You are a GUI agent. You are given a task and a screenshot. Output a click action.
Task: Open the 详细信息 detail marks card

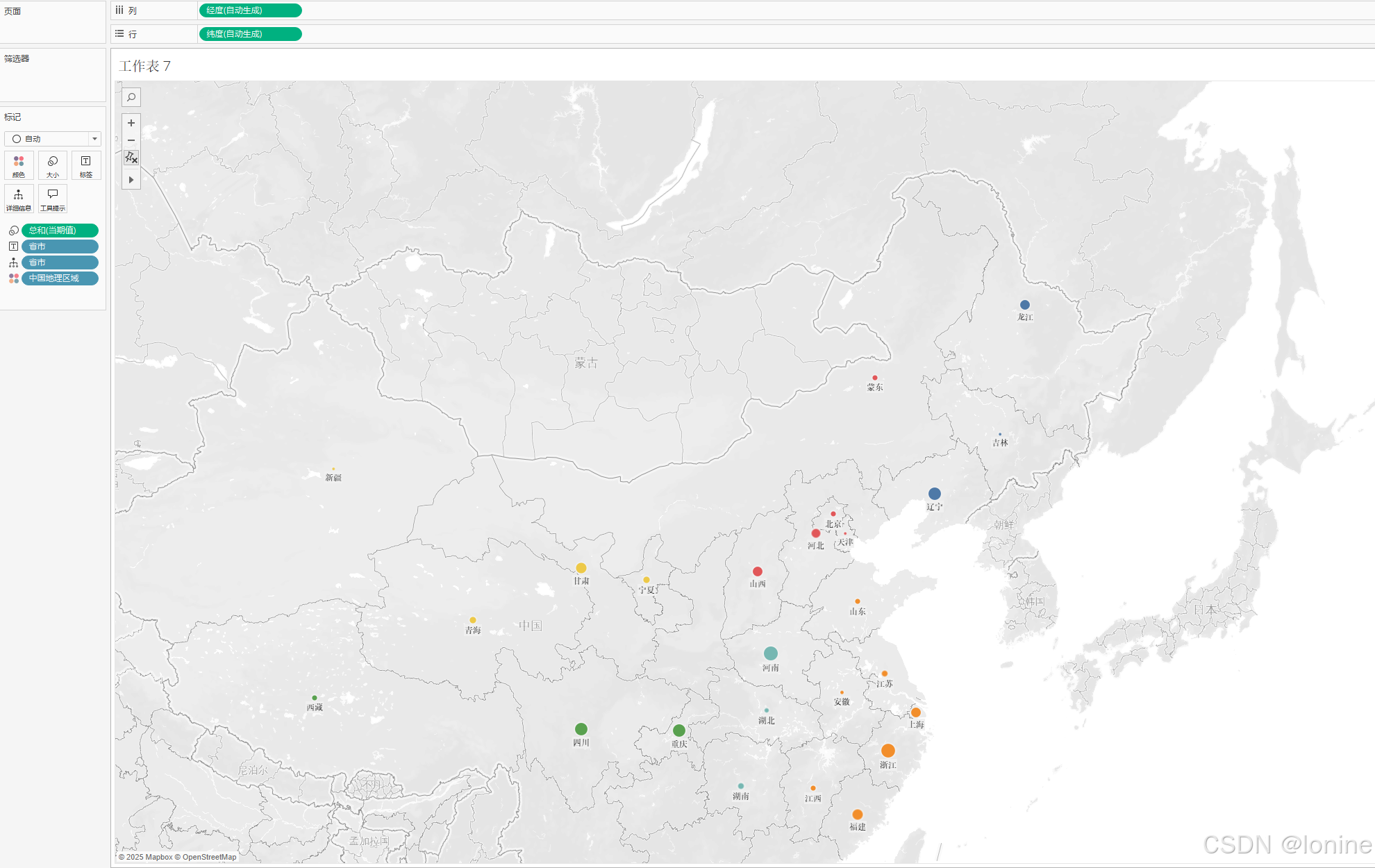click(19, 199)
